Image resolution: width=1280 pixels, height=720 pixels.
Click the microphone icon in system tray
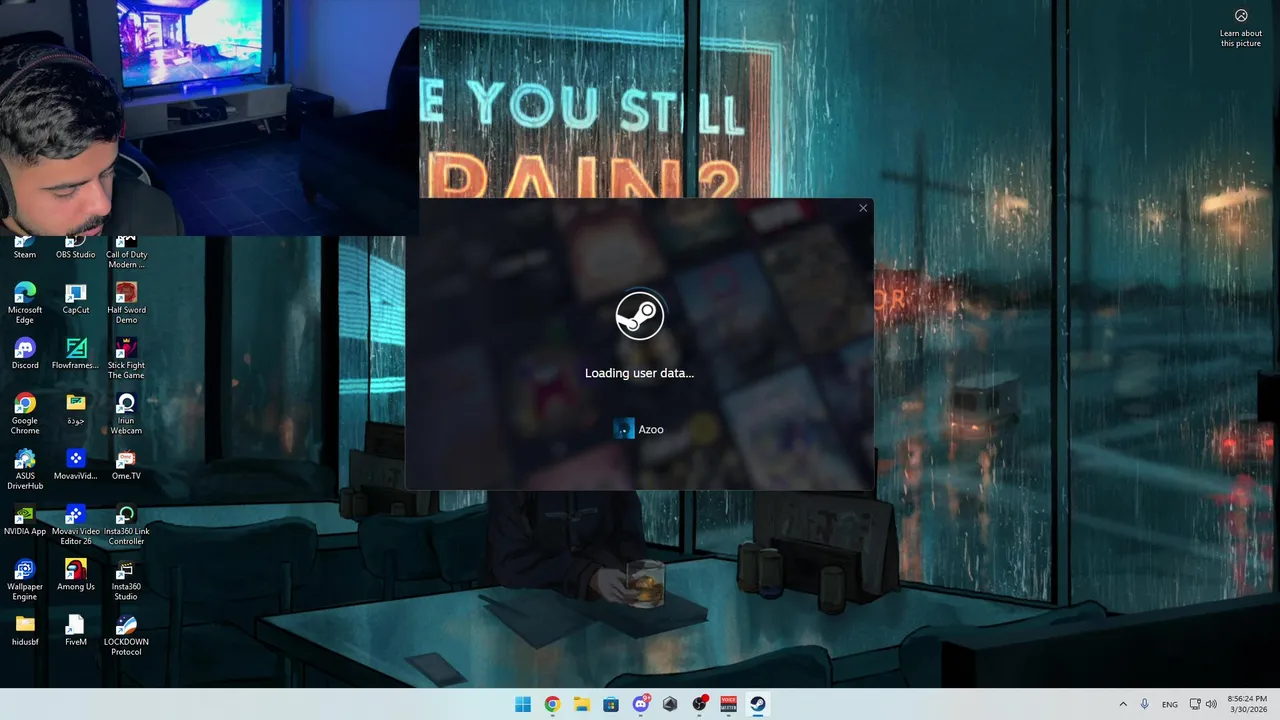pyautogui.click(x=1145, y=704)
